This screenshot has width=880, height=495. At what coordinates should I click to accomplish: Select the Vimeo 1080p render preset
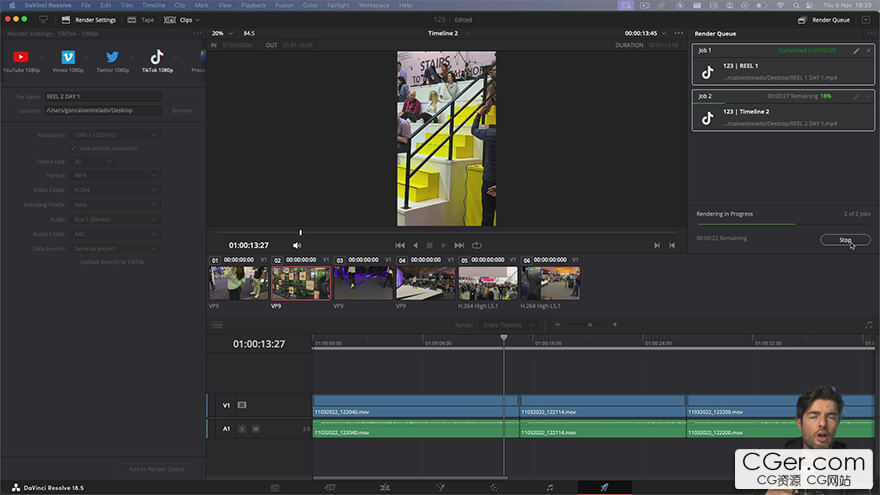tap(68, 61)
